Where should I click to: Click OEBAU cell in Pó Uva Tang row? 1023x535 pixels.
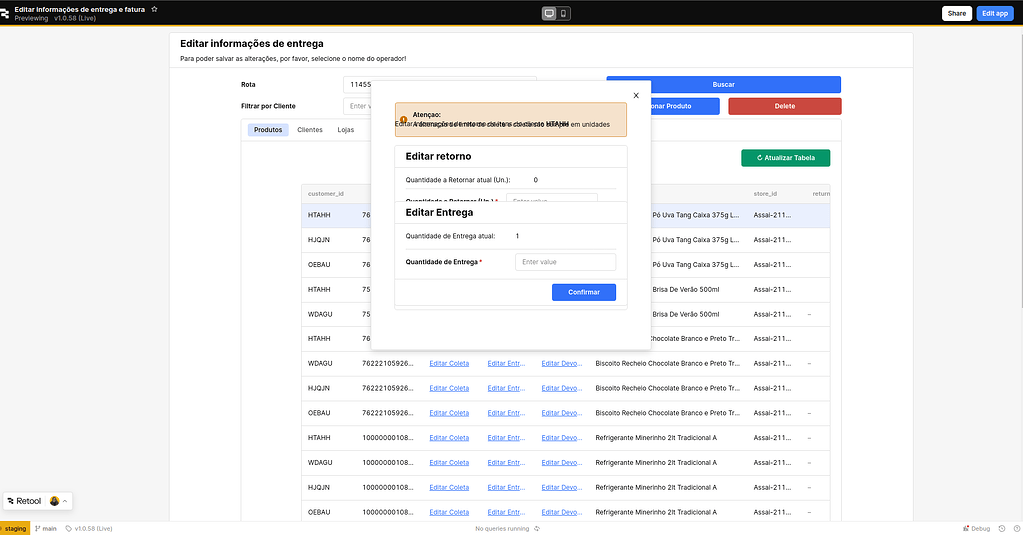319,265
